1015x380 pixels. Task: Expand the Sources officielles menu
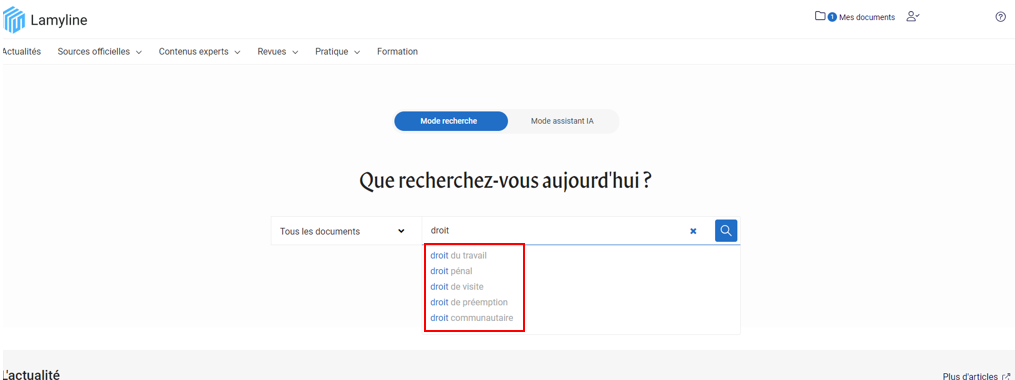100,52
